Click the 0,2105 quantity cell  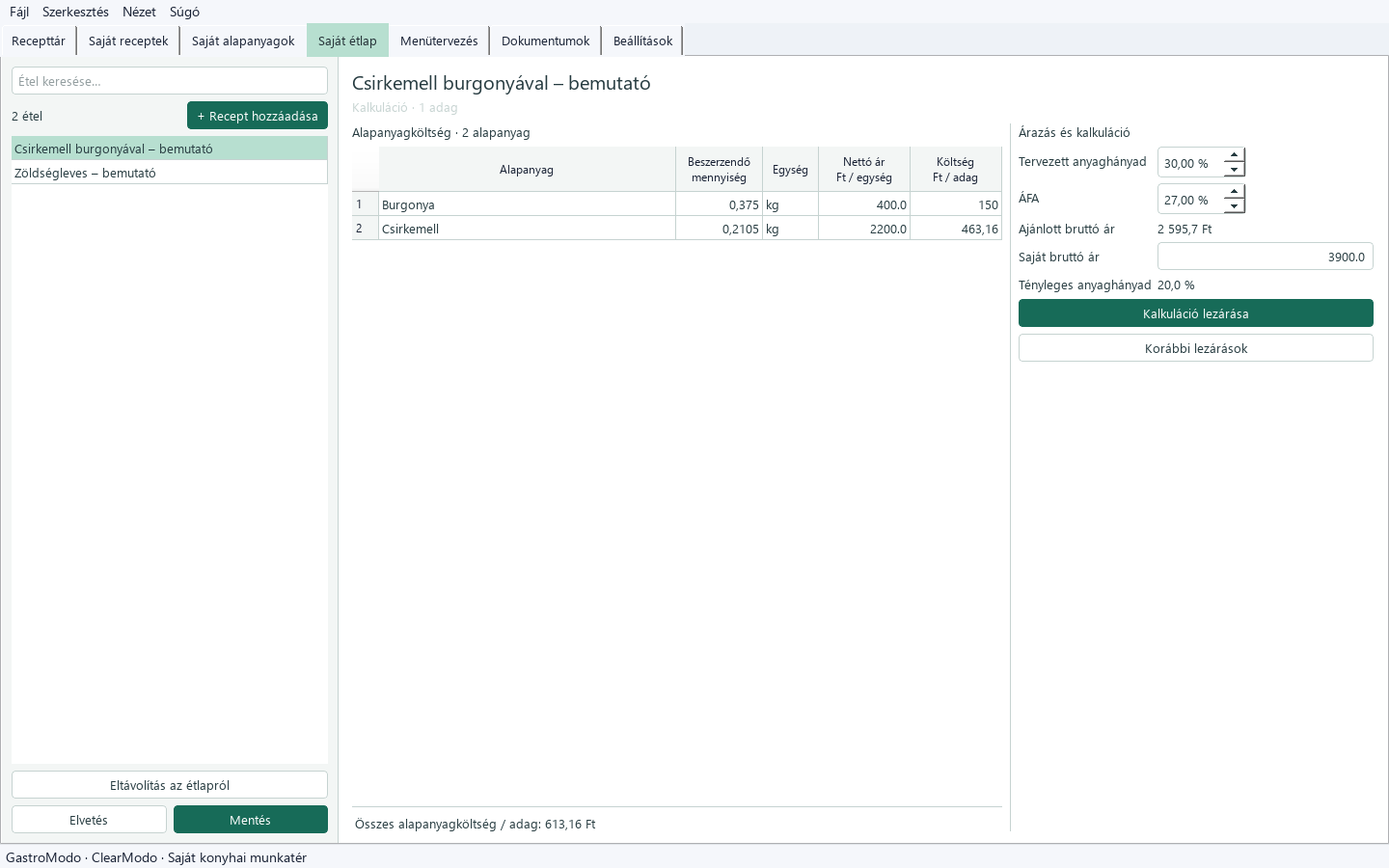click(x=719, y=229)
